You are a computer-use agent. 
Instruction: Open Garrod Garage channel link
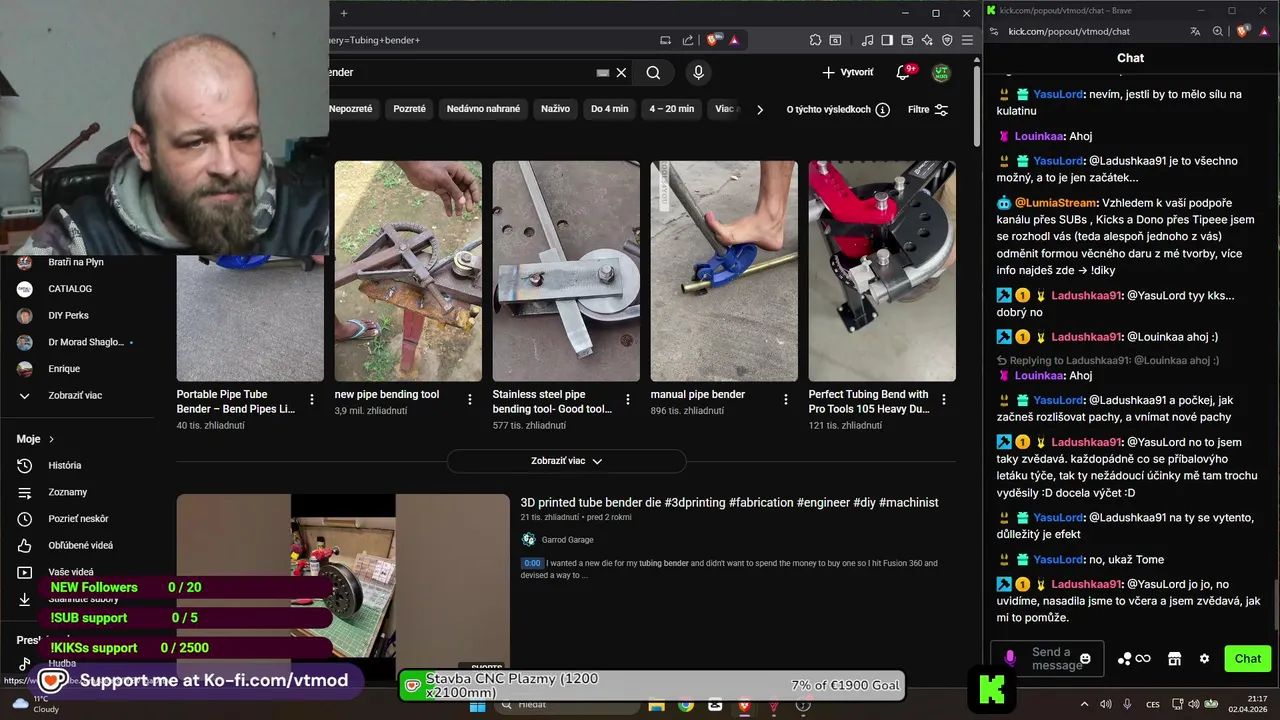(566, 540)
